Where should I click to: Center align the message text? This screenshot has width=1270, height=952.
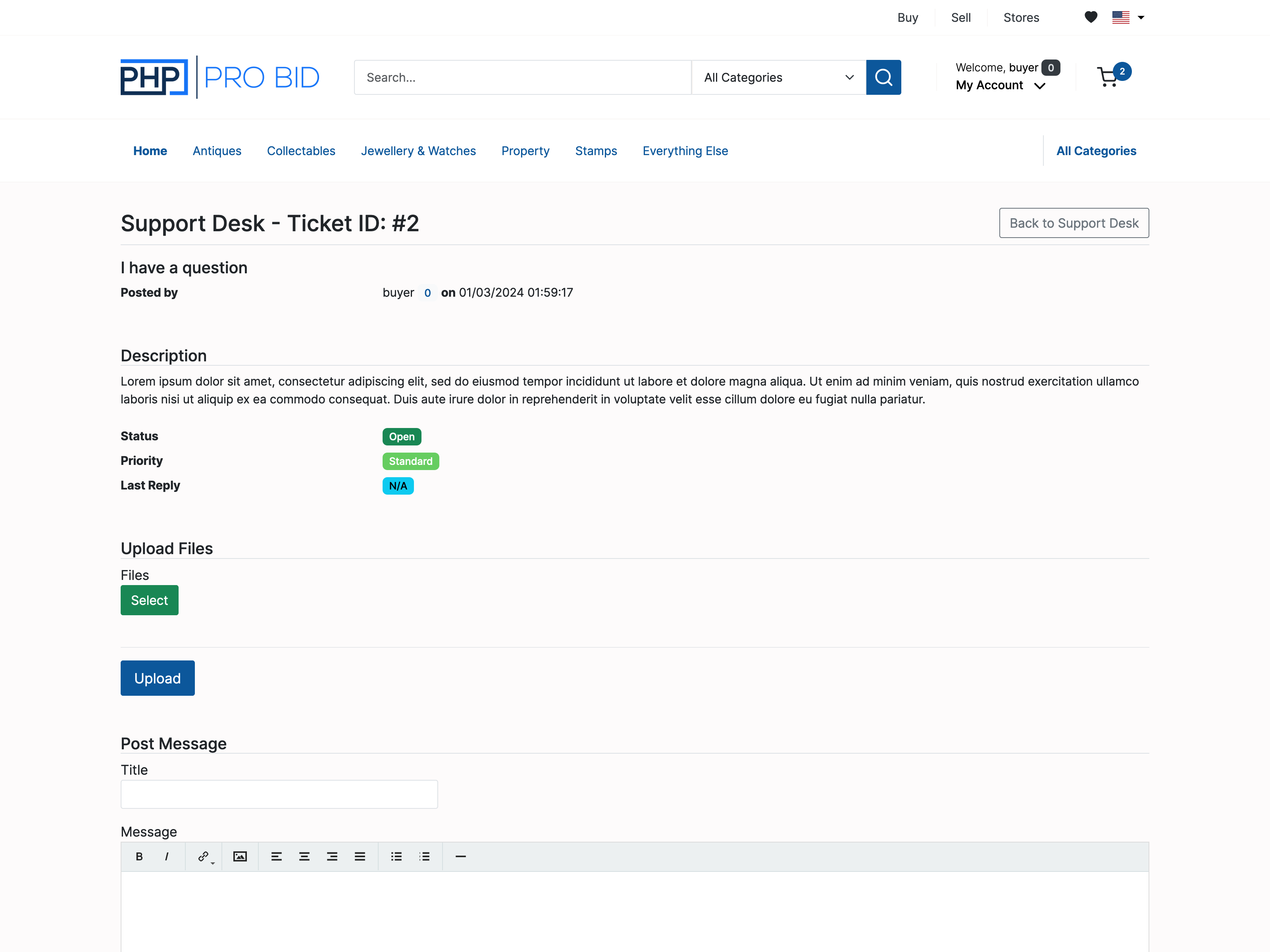point(304,856)
